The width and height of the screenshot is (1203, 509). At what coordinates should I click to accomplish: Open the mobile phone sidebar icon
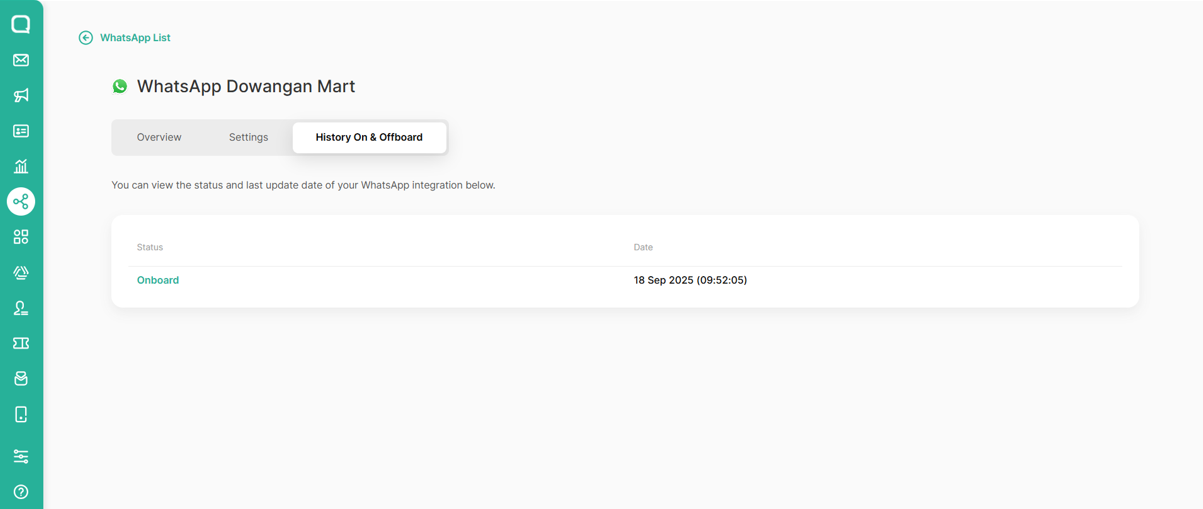click(21, 414)
